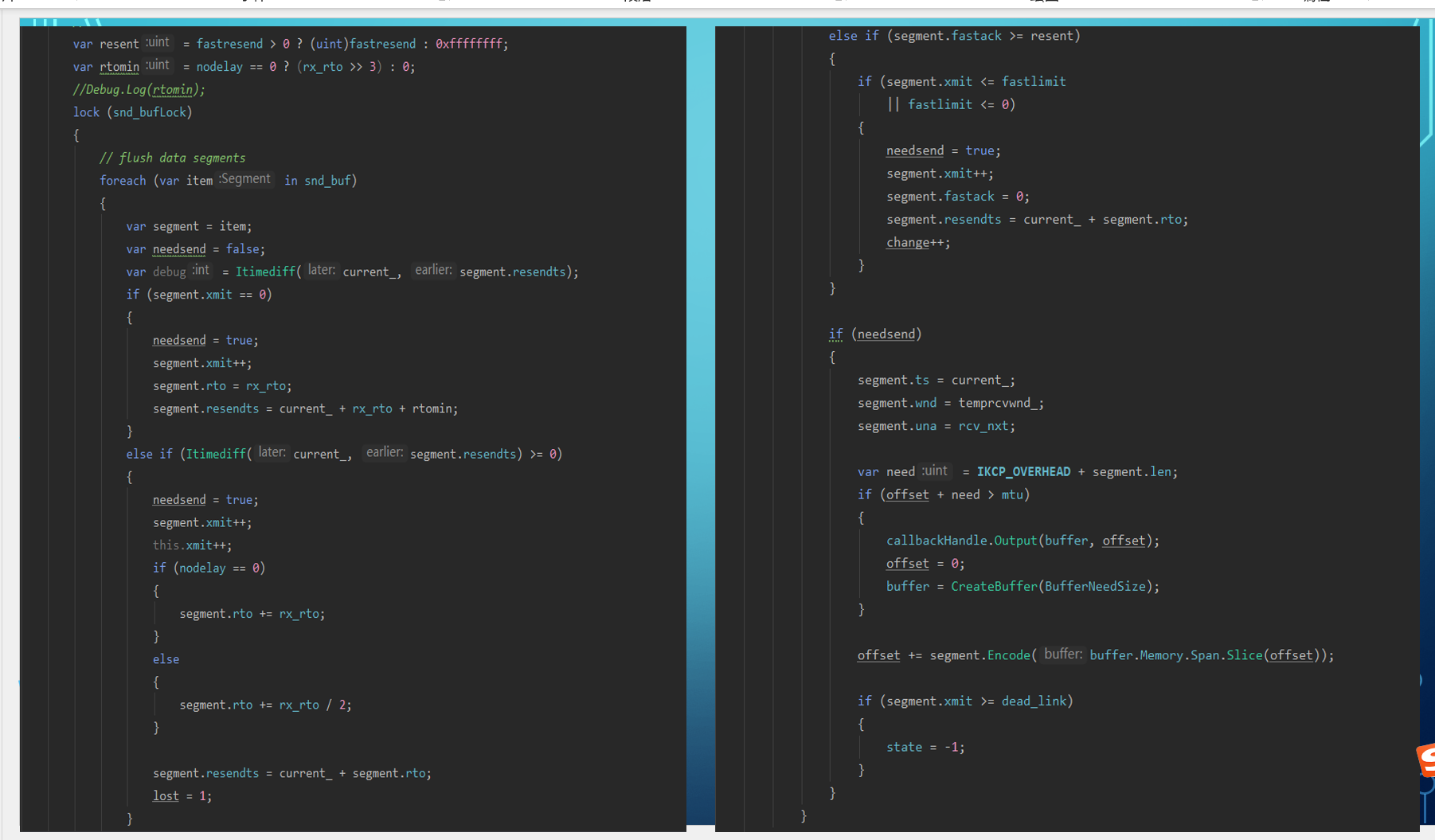Click the 'earlier:' hint before segment.resendts
This screenshot has height=840, width=1435.
point(433,270)
